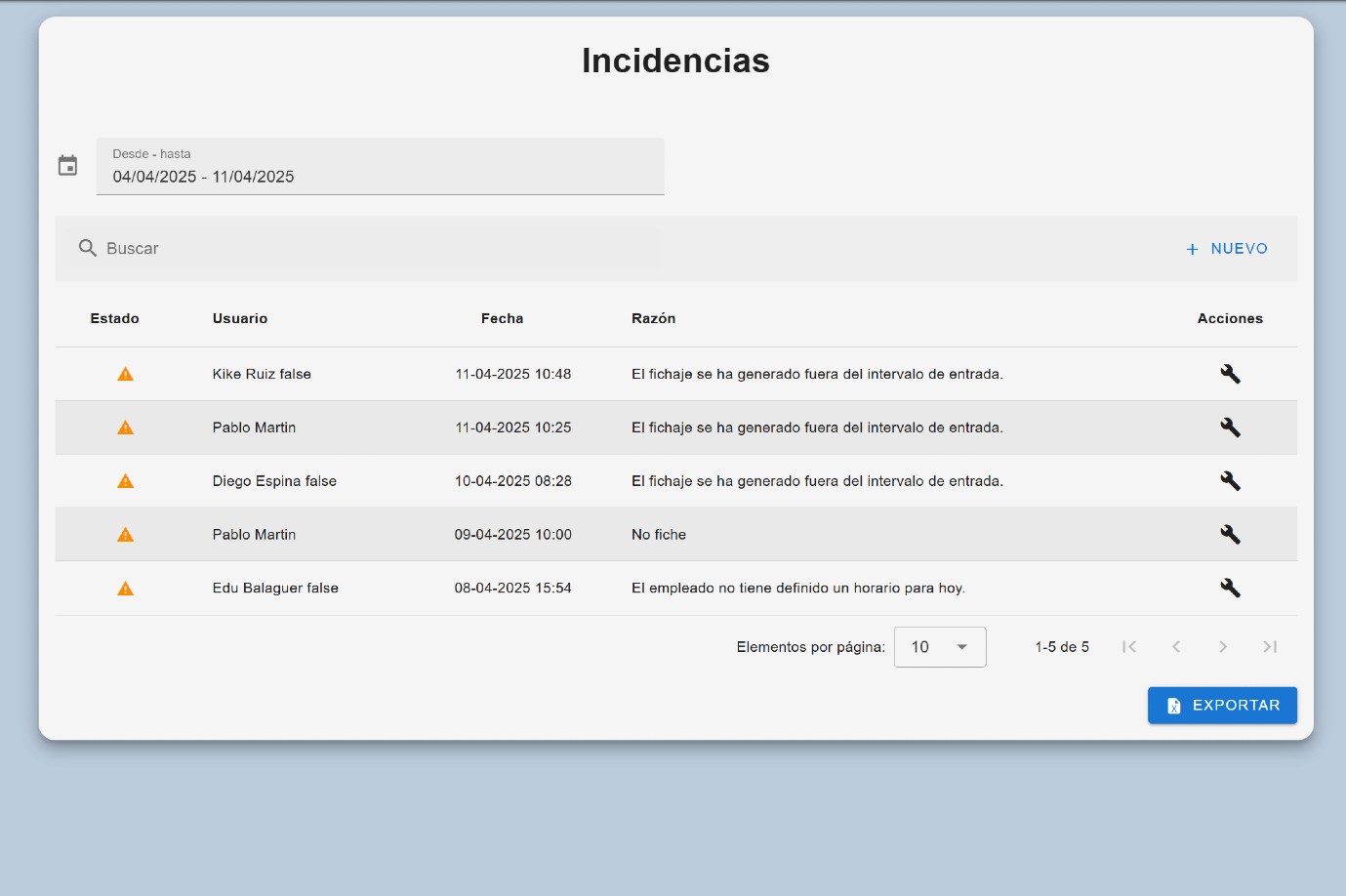This screenshot has height=896, width=1346.
Task: Open wrench action for Edu Balaguer incident
Action: (1230, 588)
